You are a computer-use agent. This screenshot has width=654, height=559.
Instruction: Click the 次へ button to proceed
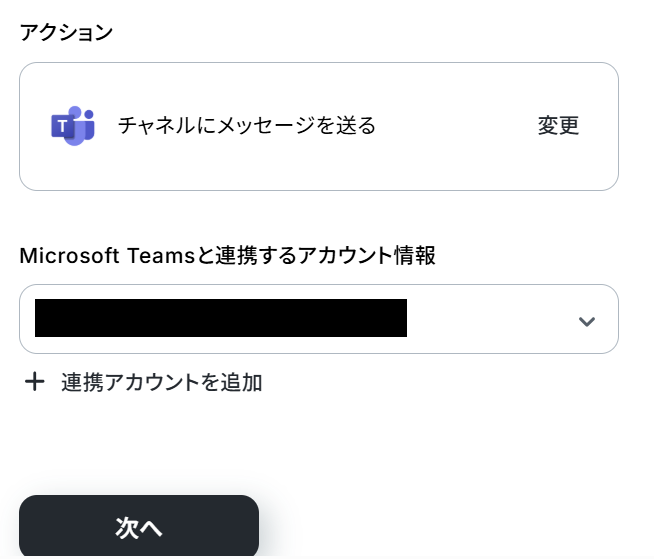[x=139, y=526]
